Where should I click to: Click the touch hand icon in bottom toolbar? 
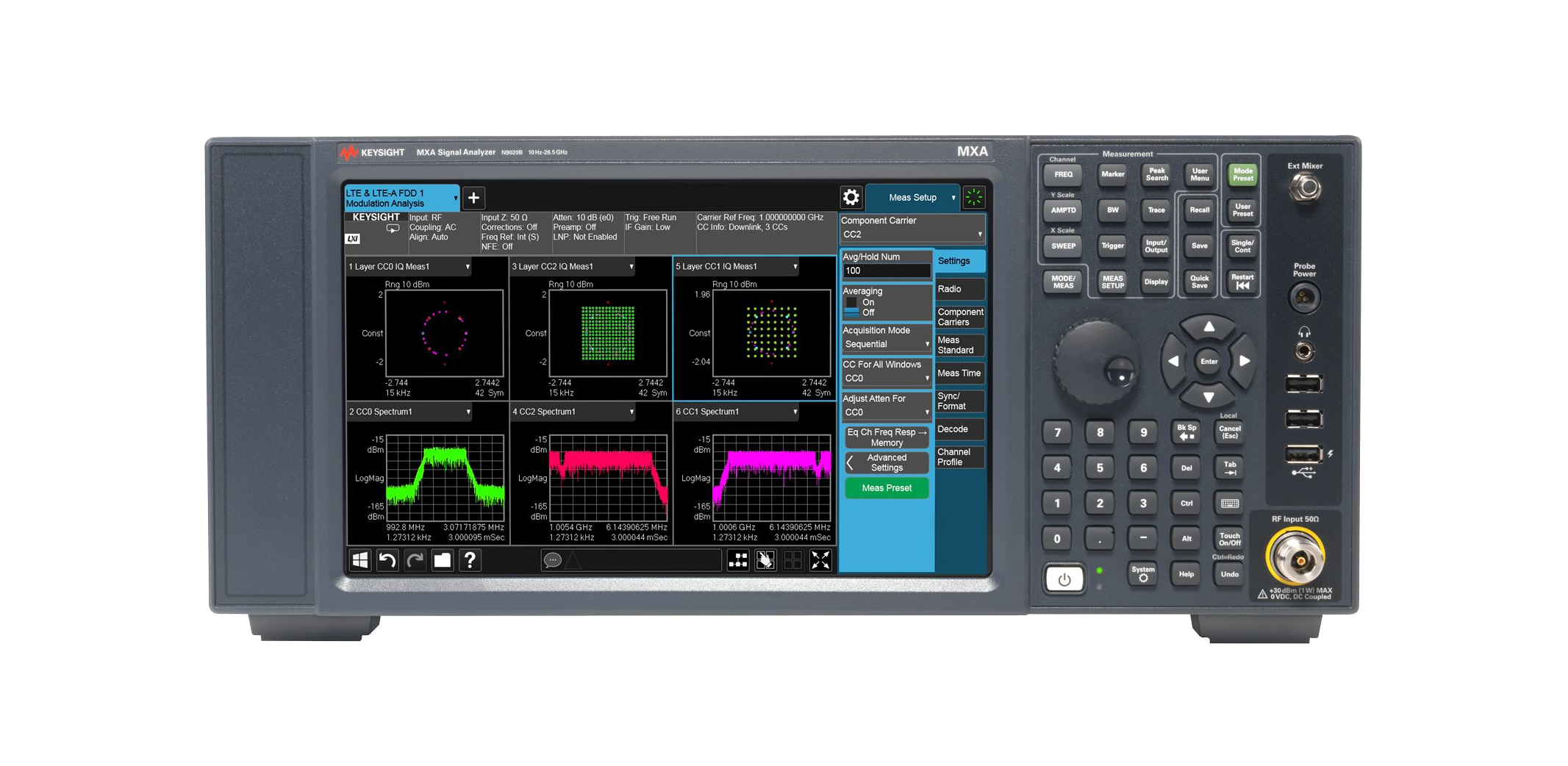coord(765,560)
